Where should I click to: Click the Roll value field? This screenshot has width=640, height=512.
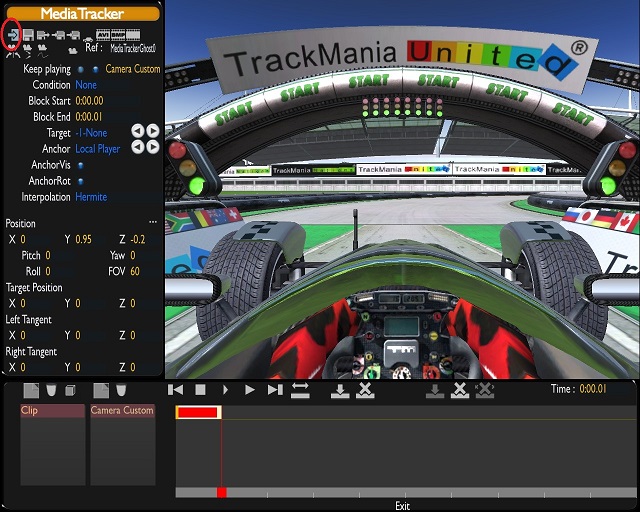(48, 272)
